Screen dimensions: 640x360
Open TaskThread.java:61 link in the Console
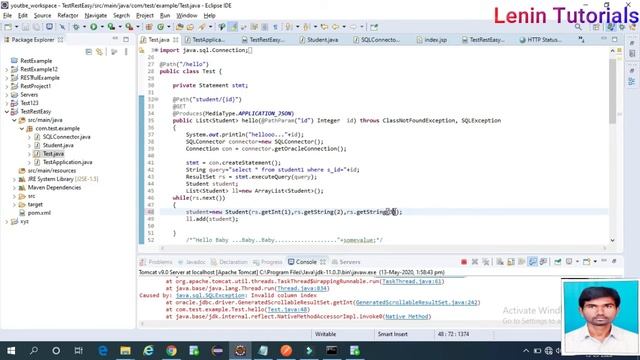(411, 282)
